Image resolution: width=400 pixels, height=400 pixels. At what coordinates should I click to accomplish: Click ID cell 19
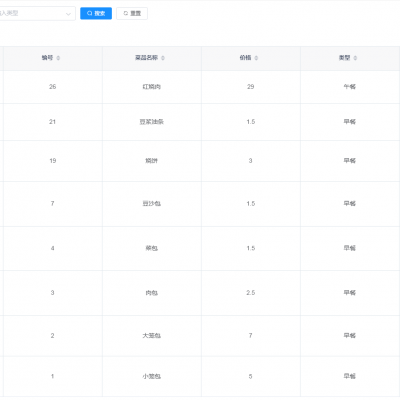coord(52,161)
